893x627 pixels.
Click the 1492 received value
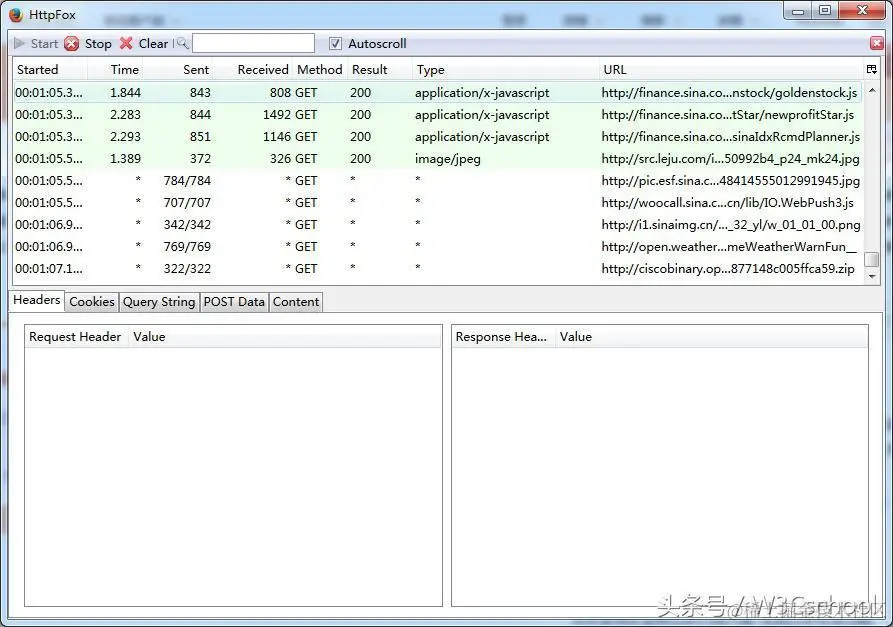click(x=276, y=114)
